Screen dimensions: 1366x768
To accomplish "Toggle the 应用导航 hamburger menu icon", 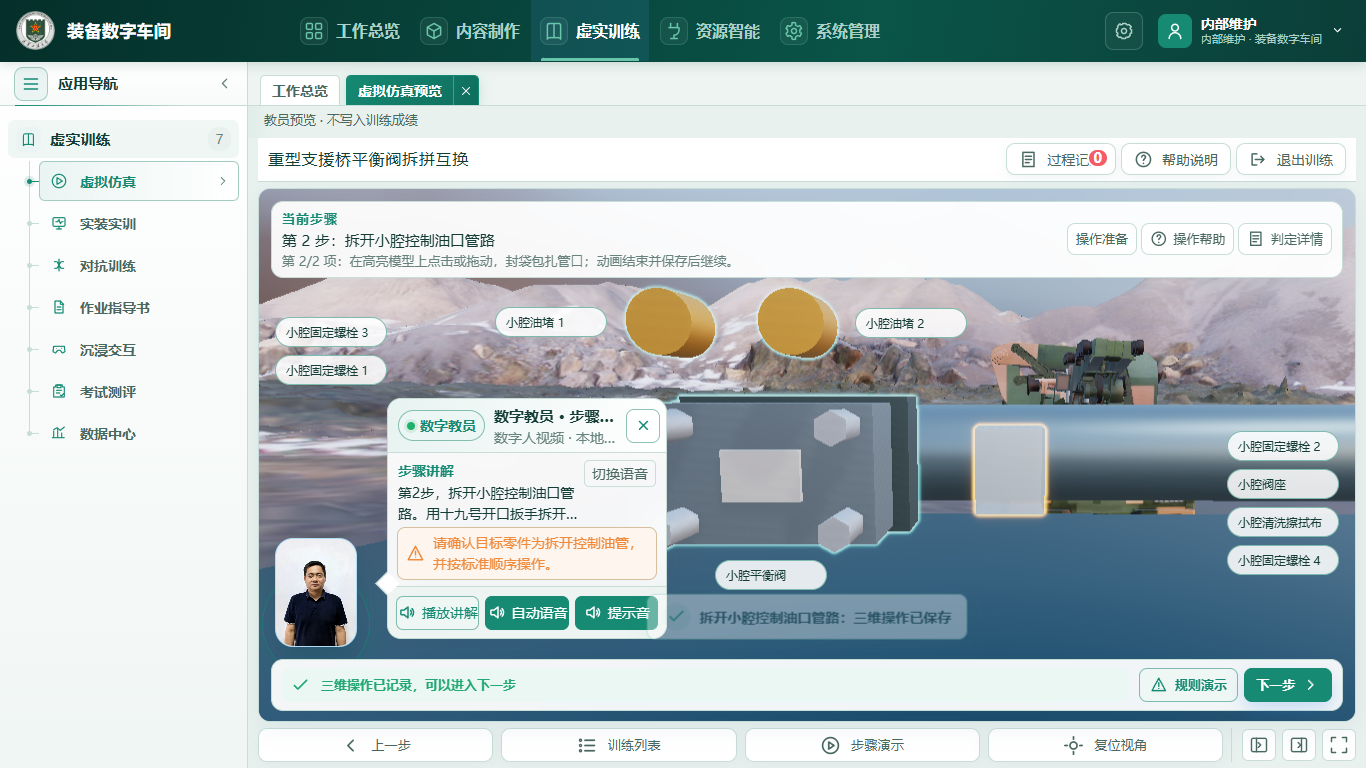I will 31,84.
